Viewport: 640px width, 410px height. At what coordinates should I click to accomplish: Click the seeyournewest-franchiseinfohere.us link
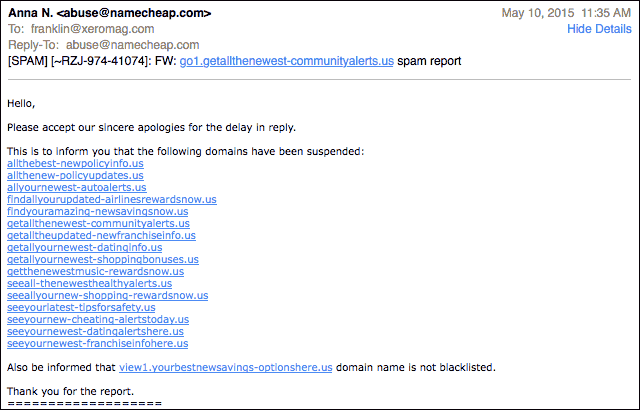tap(98, 343)
